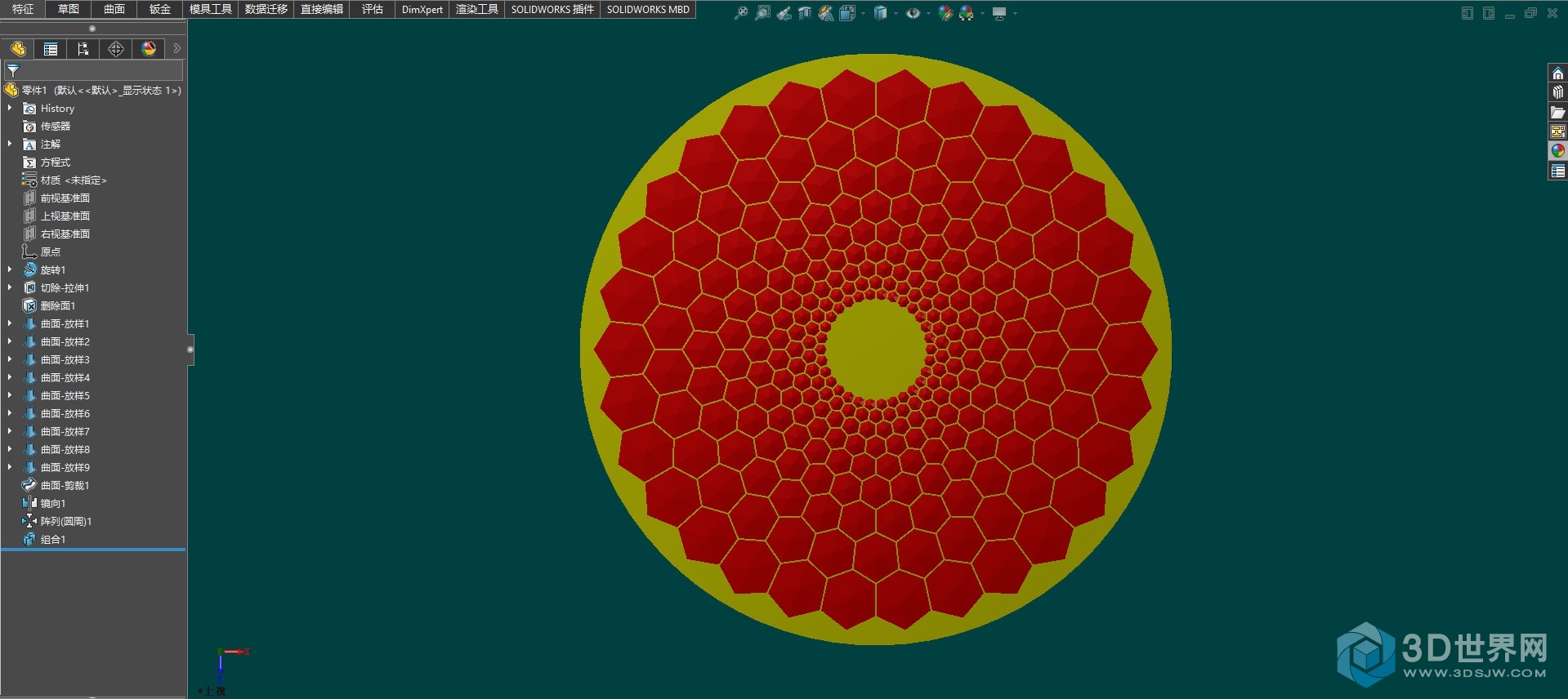This screenshot has width=1568, height=699.
Task: Open the 模具工具 tab
Action: pyautogui.click(x=211, y=9)
